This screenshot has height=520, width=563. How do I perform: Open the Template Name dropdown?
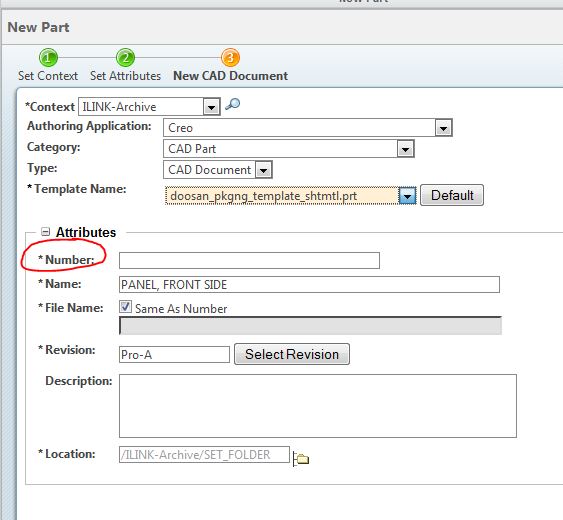tap(407, 196)
